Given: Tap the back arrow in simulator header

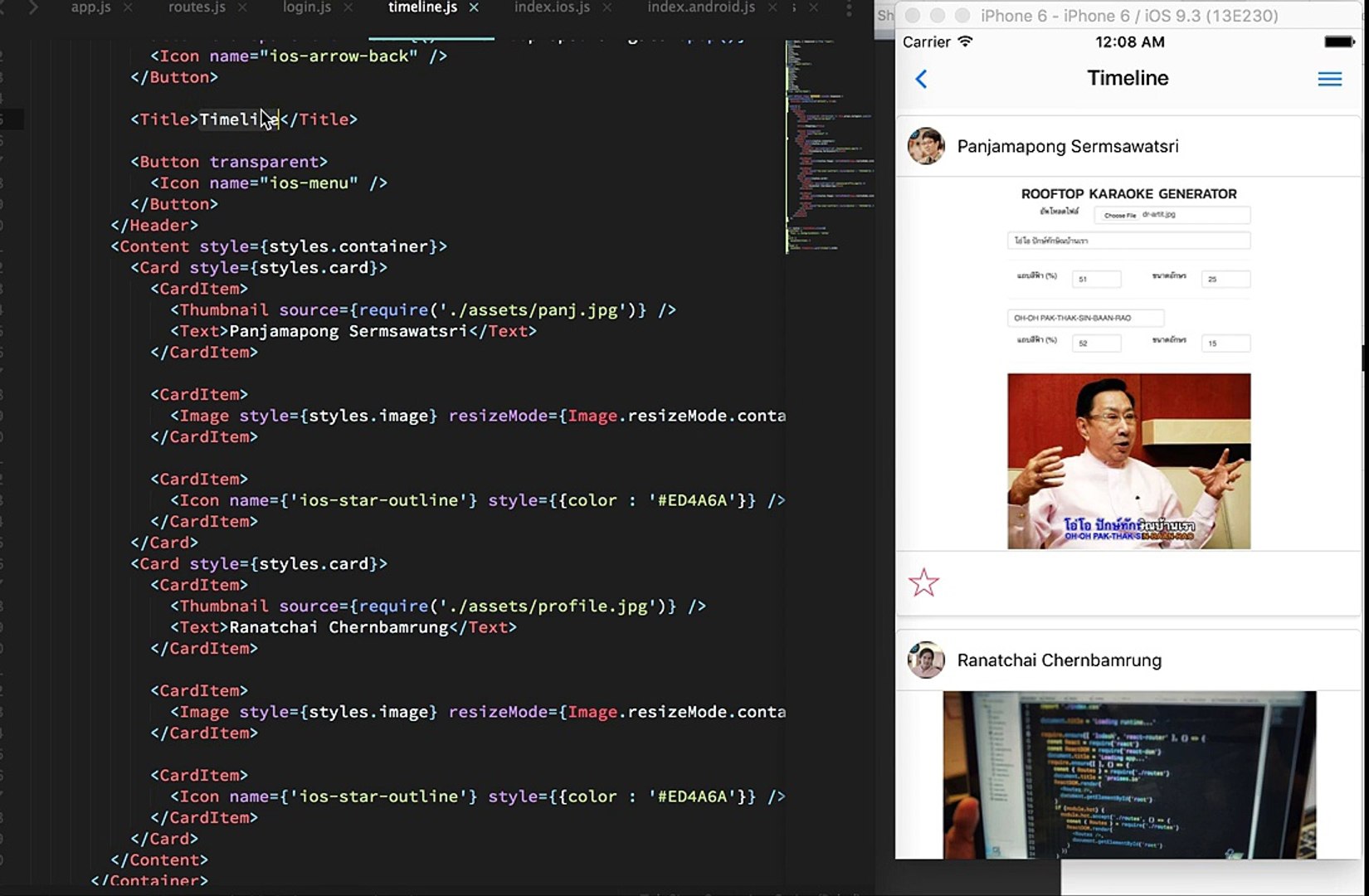Looking at the screenshot, I should click(x=921, y=79).
